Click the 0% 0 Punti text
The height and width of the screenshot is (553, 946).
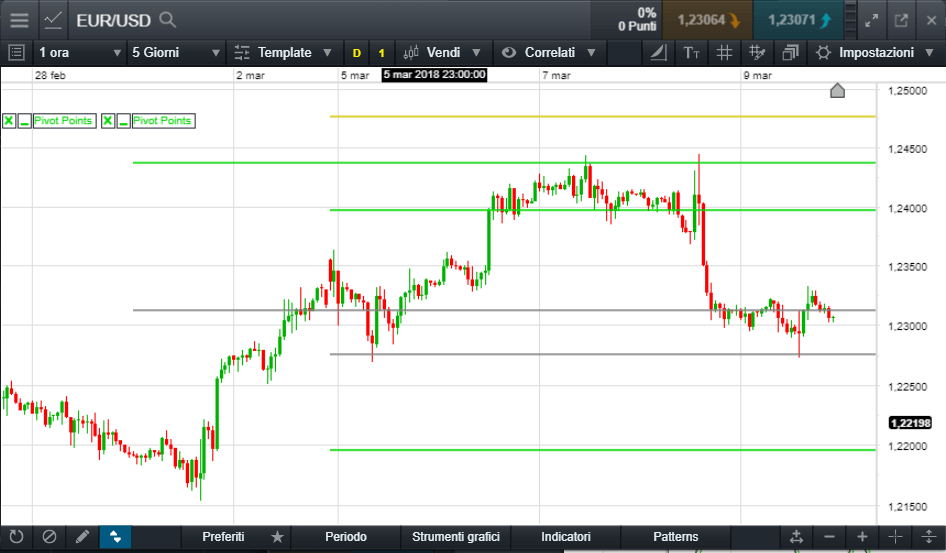click(x=638, y=19)
